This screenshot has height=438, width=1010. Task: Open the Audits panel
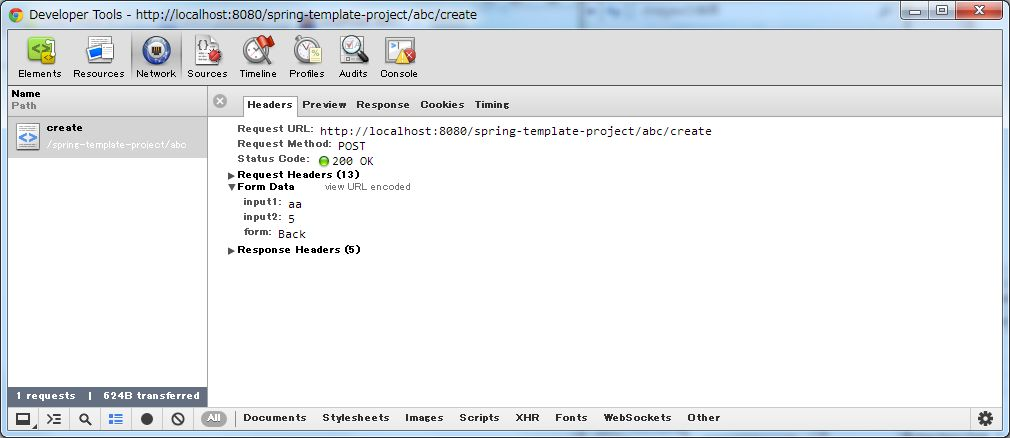tap(353, 57)
